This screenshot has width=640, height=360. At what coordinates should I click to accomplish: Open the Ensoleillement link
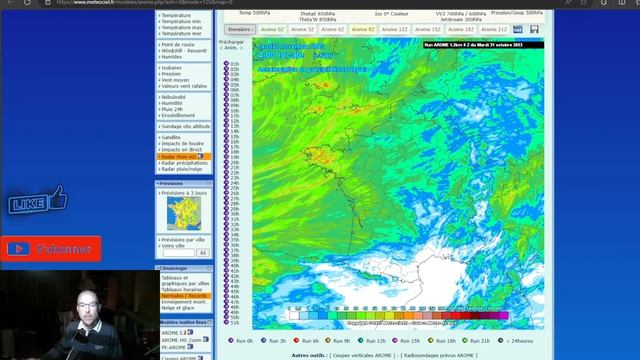pyautogui.click(x=178, y=116)
